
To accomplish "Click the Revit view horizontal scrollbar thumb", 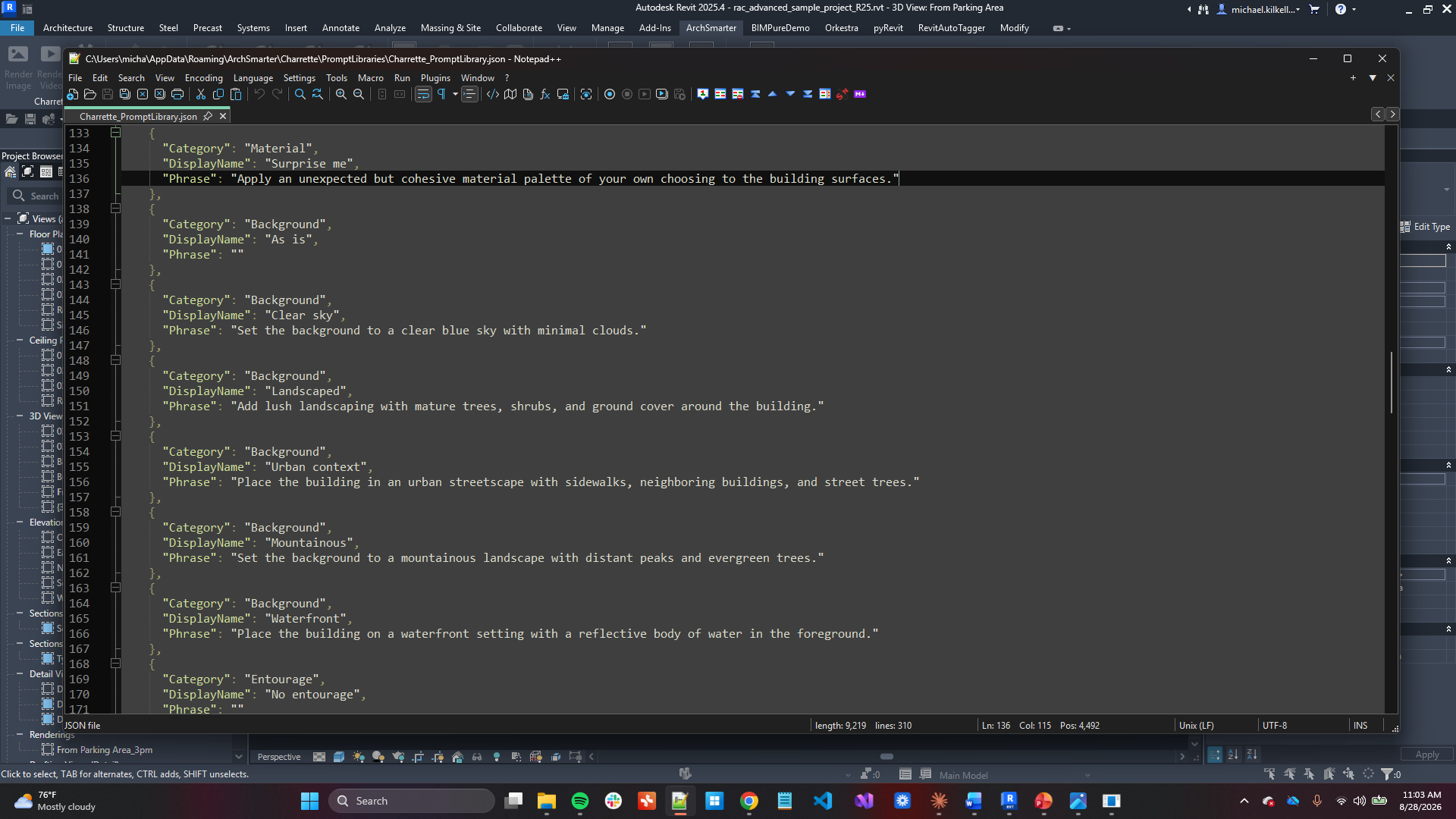I will click(x=886, y=757).
